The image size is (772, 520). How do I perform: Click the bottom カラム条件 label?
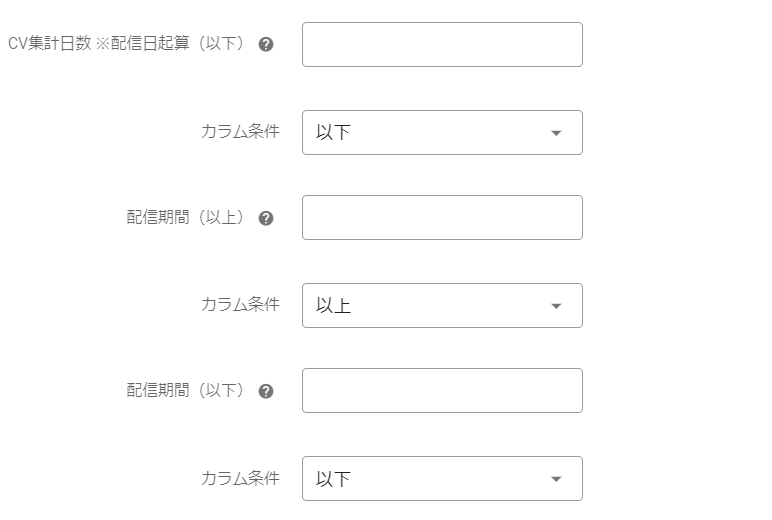240,478
